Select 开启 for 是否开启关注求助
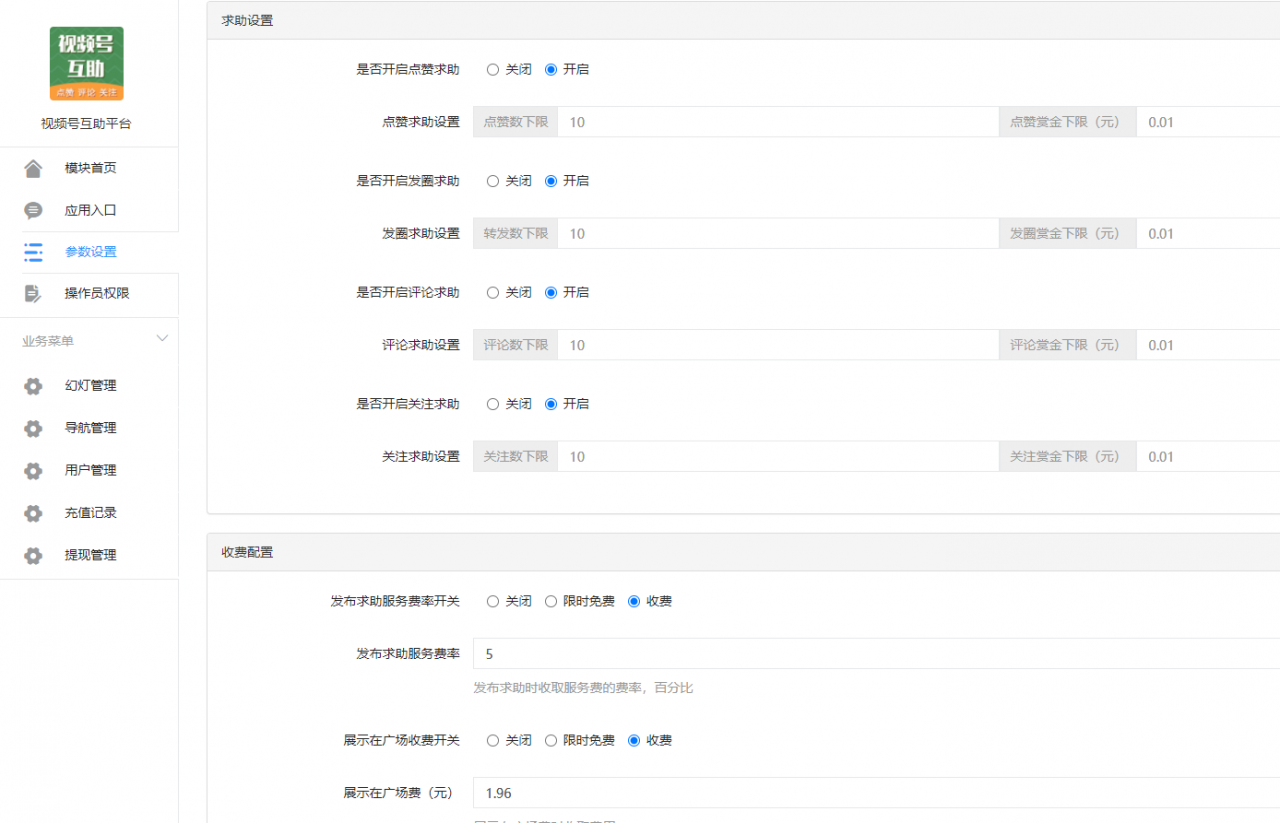Screen dimensions: 1280x823 (551, 404)
